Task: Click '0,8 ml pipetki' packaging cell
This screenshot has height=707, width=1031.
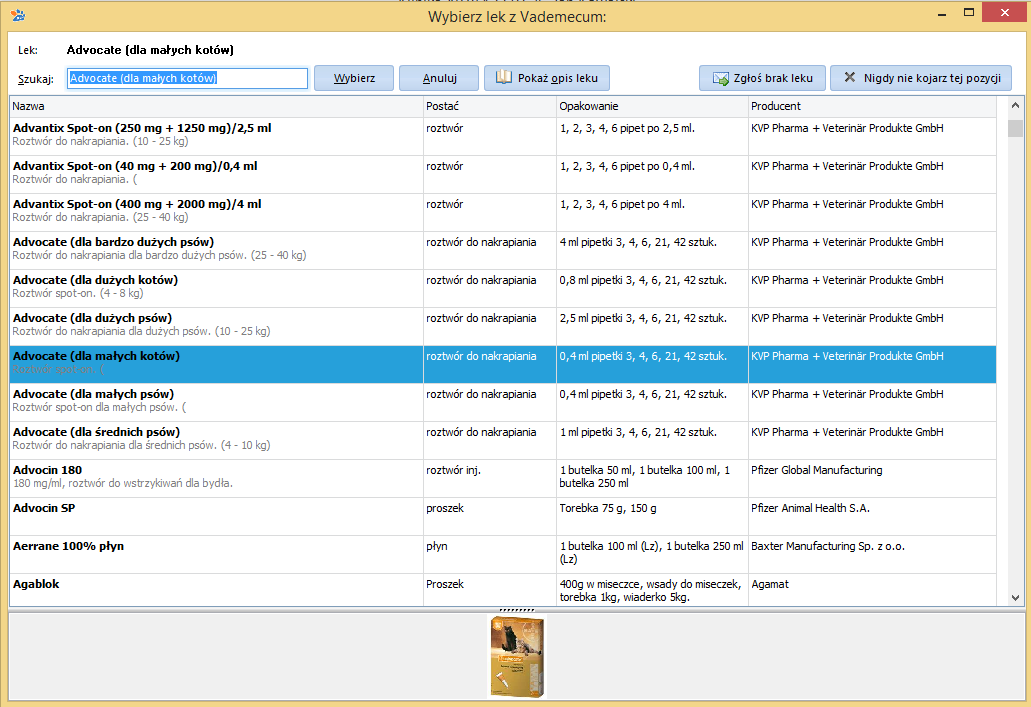Action: coord(652,288)
